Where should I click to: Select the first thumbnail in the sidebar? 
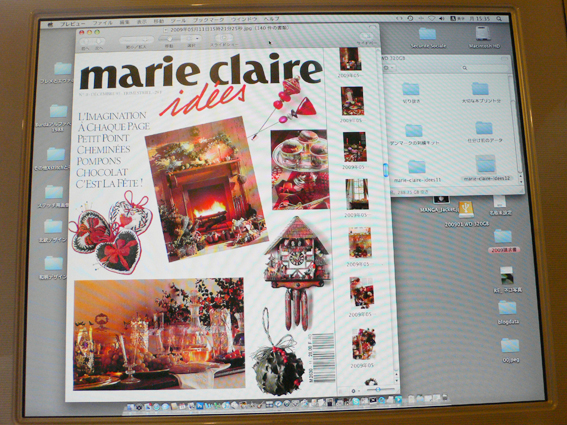tap(350, 59)
